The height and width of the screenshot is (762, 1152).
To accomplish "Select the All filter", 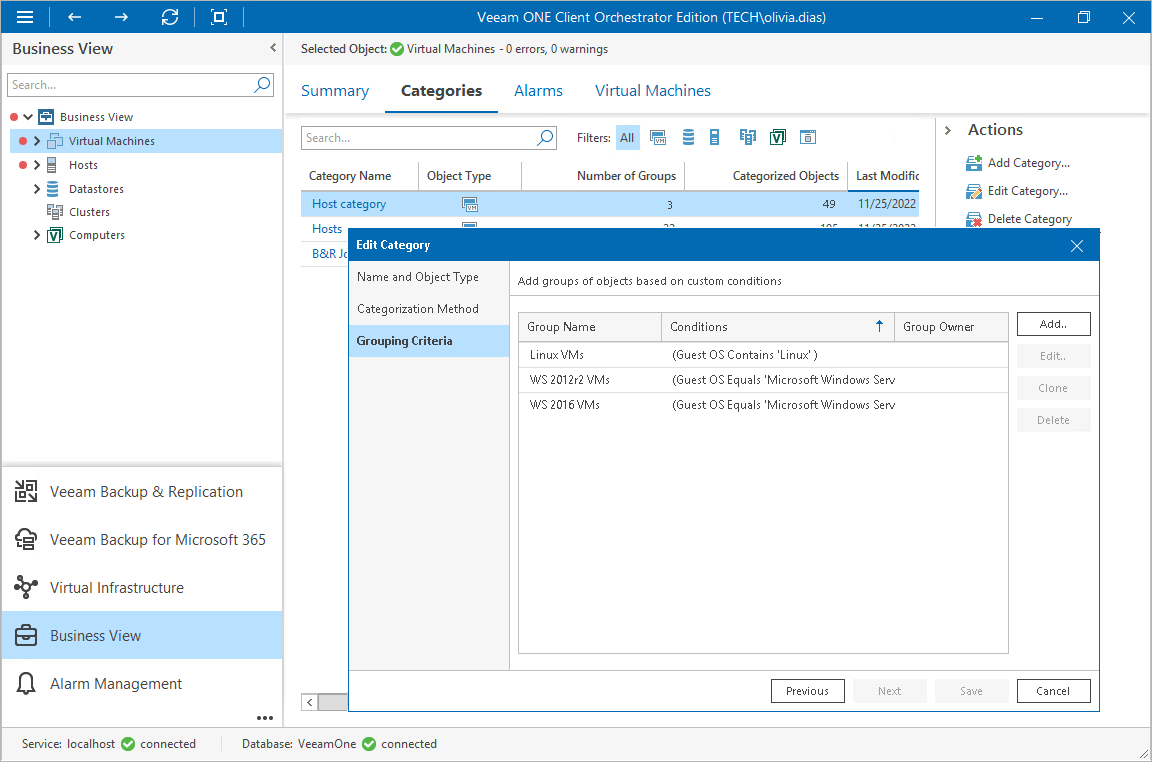I will pyautogui.click(x=627, y=137).
